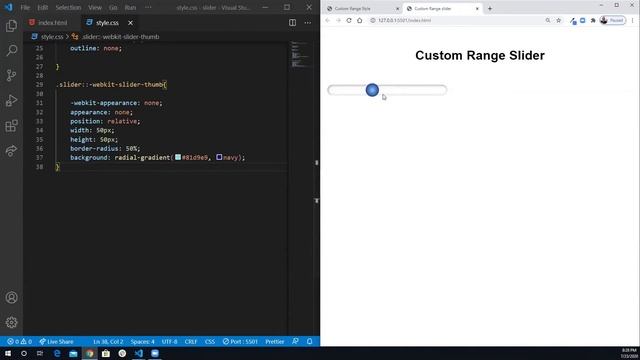This screenshot has height=360, width=640.
Task: Close the Custom Range slider browser tab
Action: (x=477, y=9)
